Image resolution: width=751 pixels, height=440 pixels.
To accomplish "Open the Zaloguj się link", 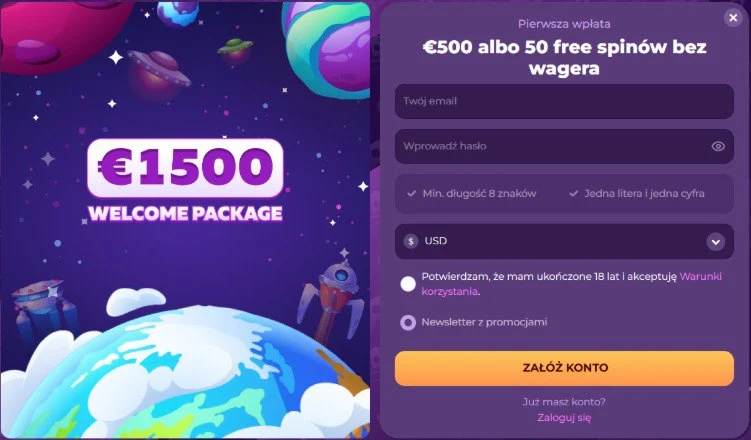I will point(564,417).
